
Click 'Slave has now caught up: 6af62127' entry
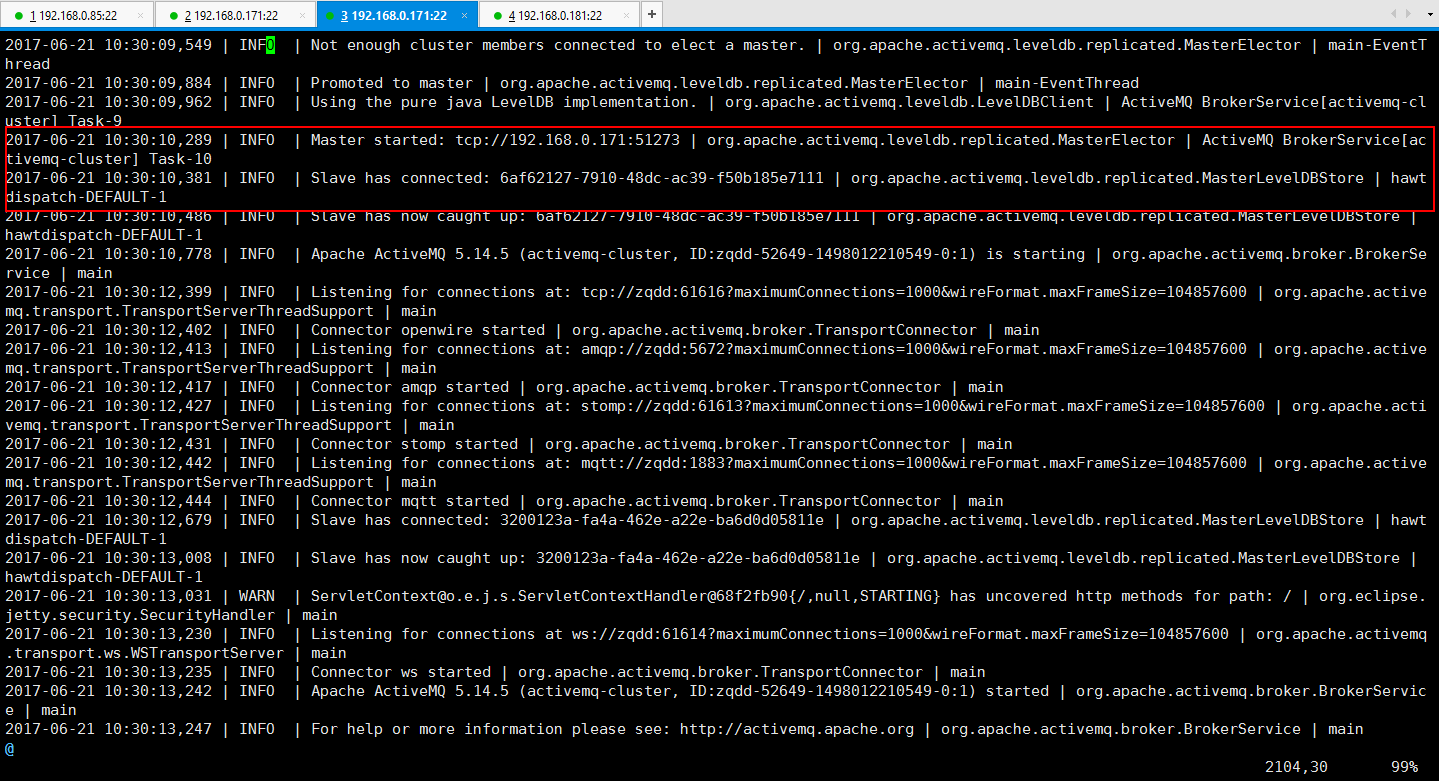(585, 216)
